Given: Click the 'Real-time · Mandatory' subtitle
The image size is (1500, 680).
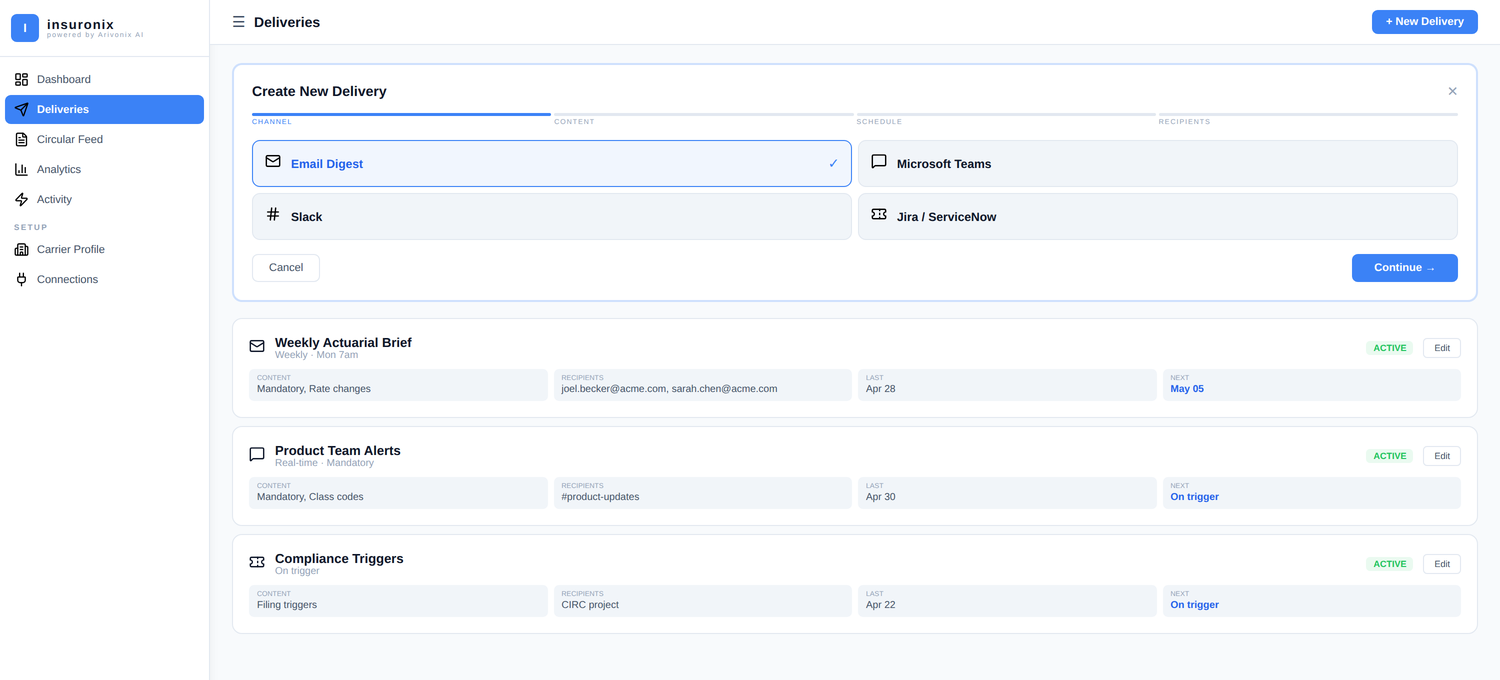Looking at the screenshot, I should (x=324, y=463).
